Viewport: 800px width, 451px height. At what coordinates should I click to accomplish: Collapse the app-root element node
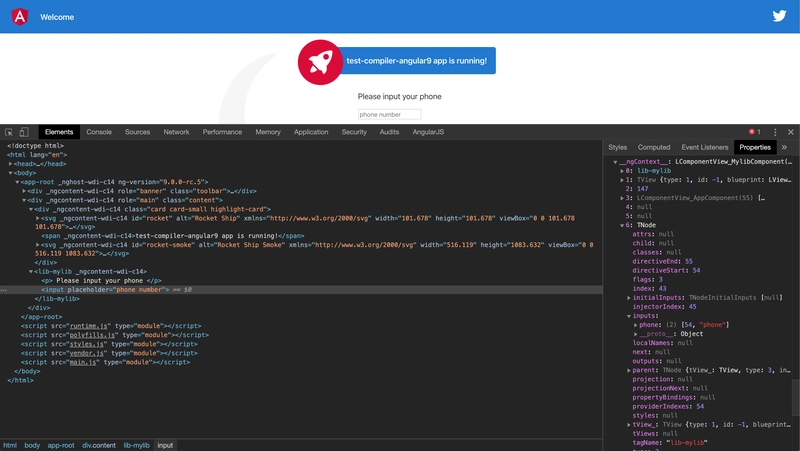pyautogui.click(x=17, y=182)
